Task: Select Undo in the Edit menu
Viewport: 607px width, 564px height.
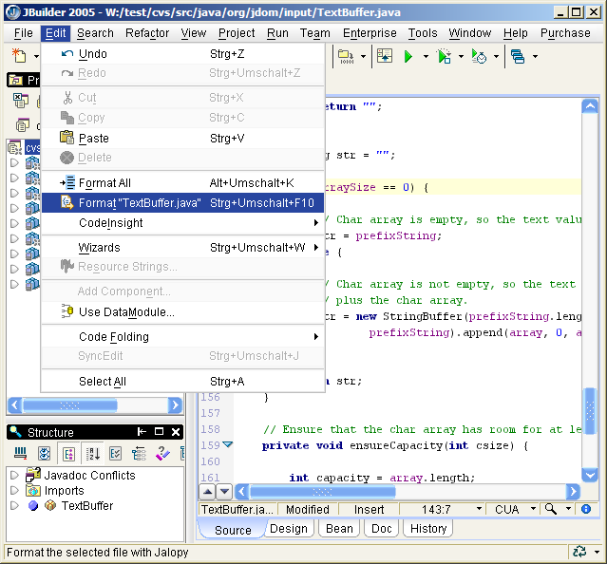Action: pyautogui.click(x=182, y=54)
